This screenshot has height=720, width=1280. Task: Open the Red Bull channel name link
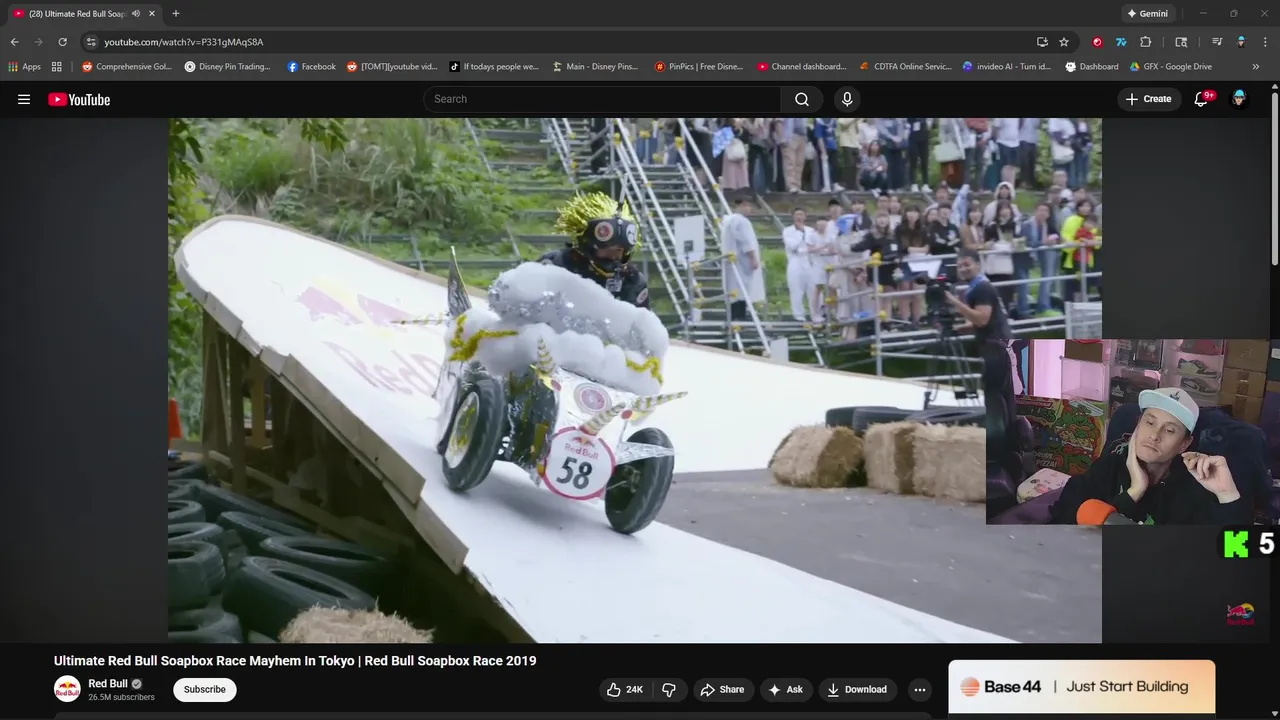pos(108,684)
